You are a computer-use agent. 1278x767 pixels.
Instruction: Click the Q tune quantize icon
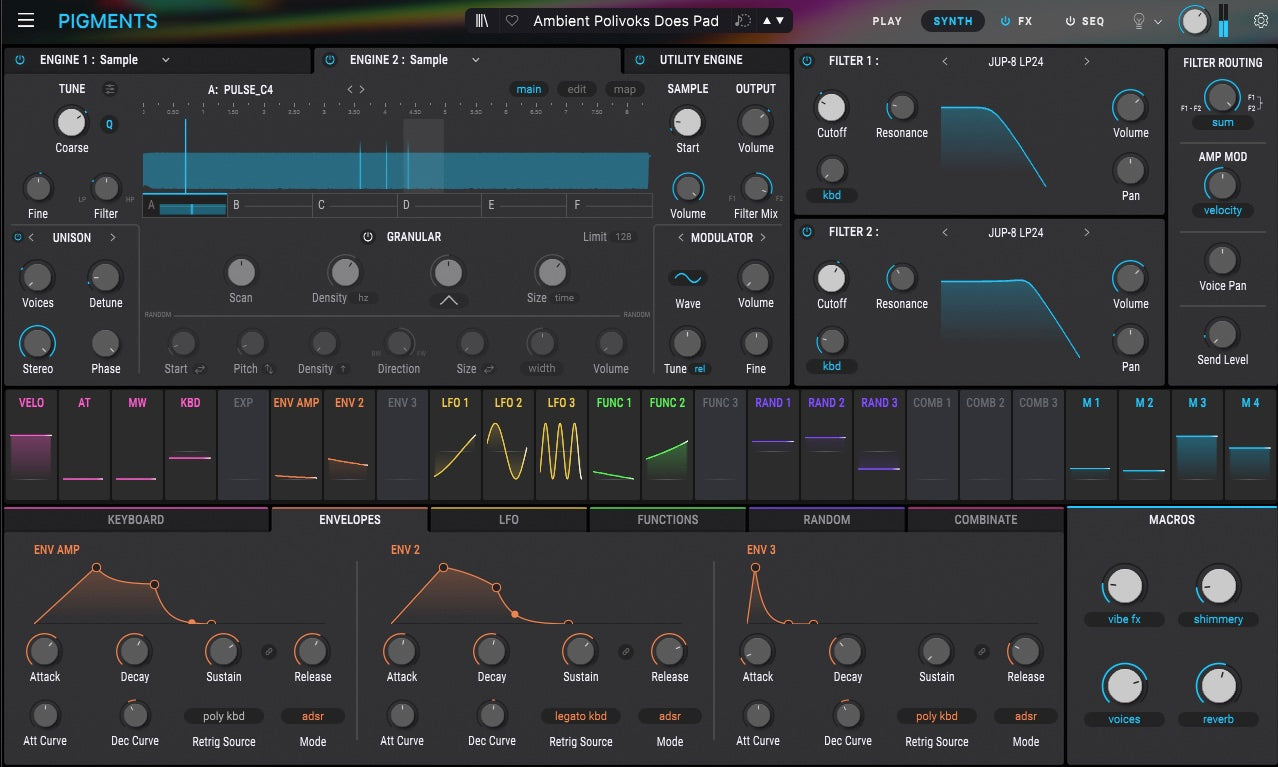(x=109, y=125)
